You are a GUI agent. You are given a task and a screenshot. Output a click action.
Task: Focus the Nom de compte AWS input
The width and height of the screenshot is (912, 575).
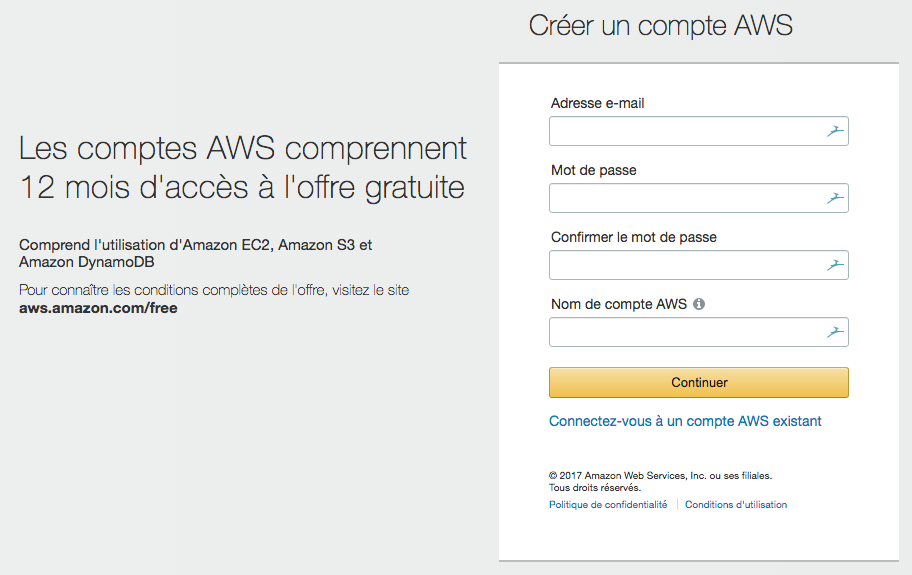[685, 332]
